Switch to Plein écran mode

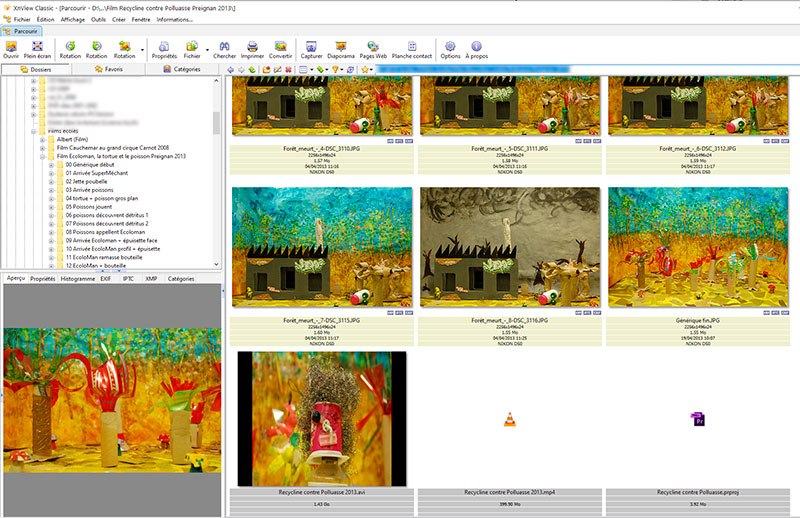pyautogui.click(x=37, y=50)
